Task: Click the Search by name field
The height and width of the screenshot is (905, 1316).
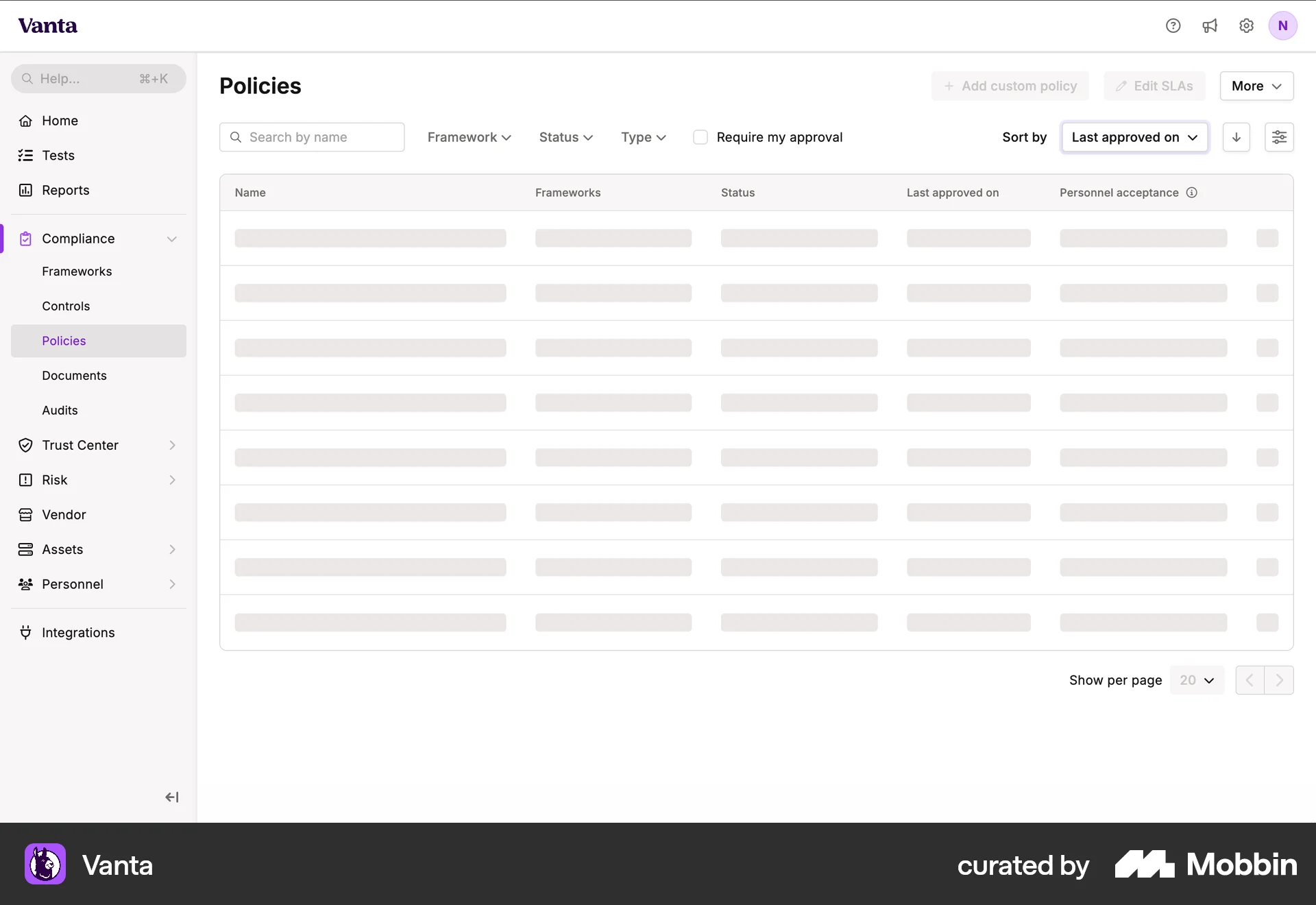Action: 312,137
